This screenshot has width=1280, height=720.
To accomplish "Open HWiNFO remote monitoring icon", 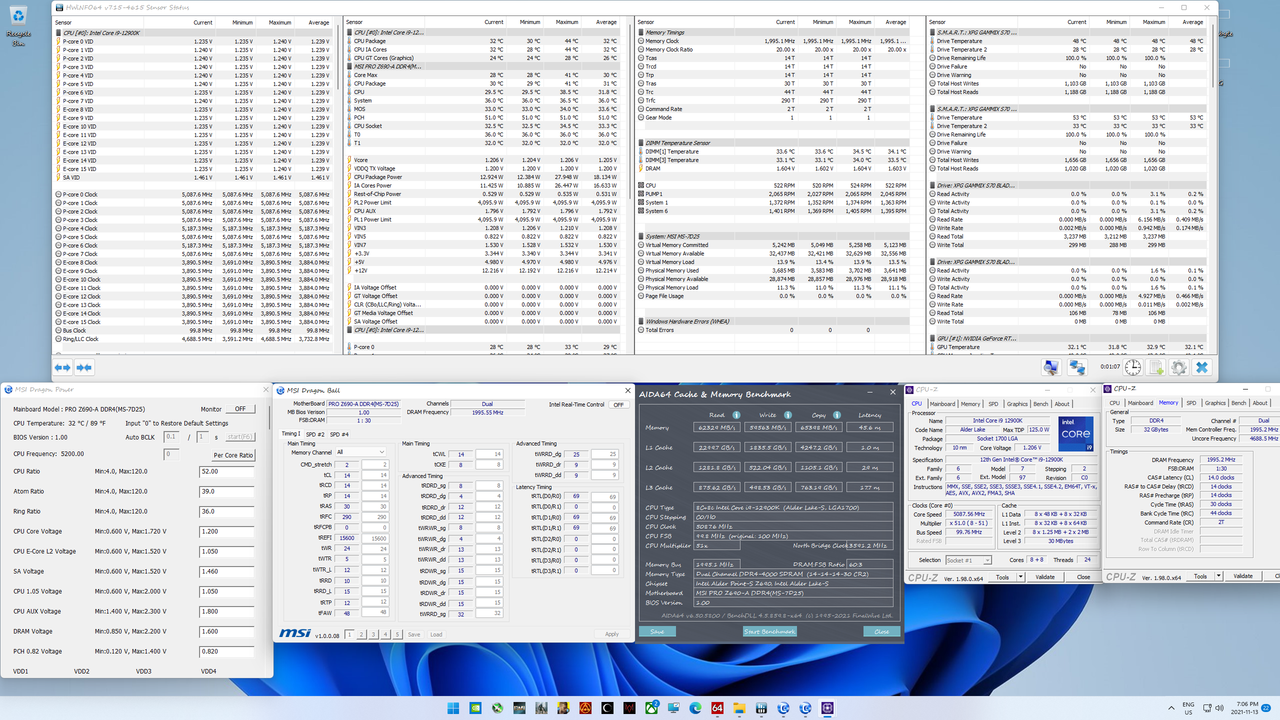I will click(x=1077, y=367).
